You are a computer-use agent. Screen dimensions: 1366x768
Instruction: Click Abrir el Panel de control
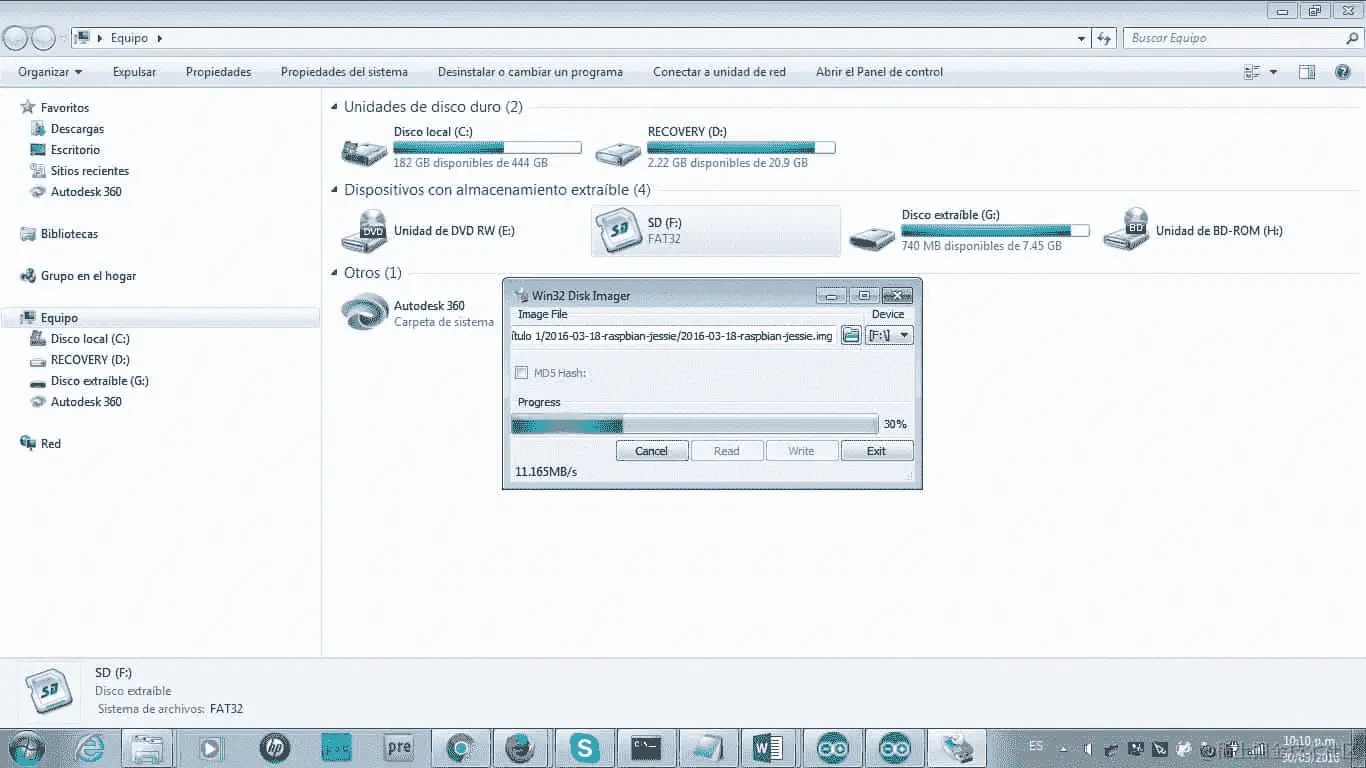[x=879, y=72]
